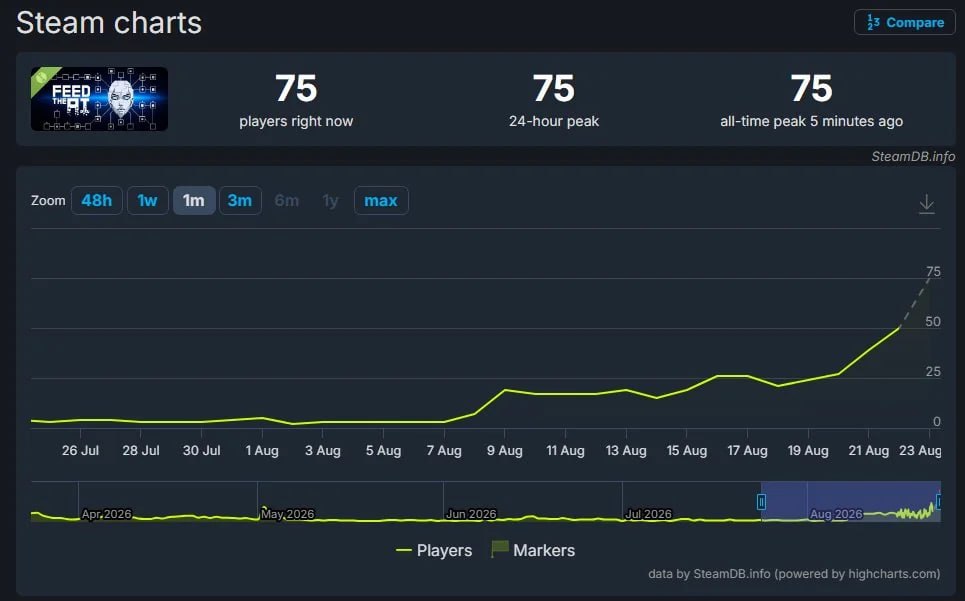
Task: Open the Feed The AI game thumbnail
Action: pos(99,98)
